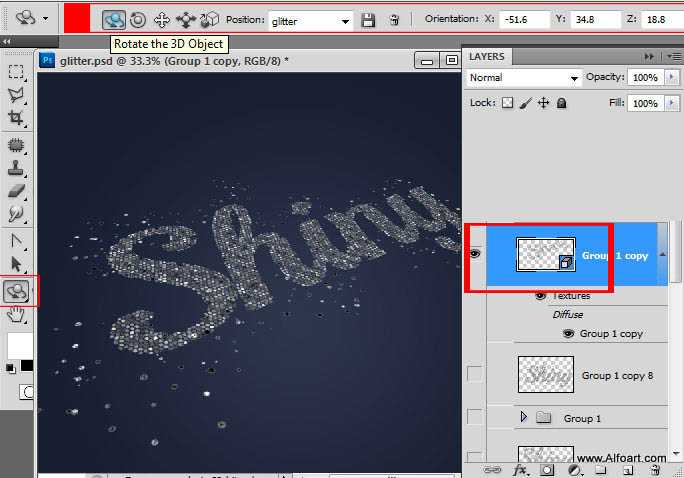Image resolution: width=684 pixels, height=478 pixels.
Task: Click default foreground/background colors icon
Action: point(10,369)
